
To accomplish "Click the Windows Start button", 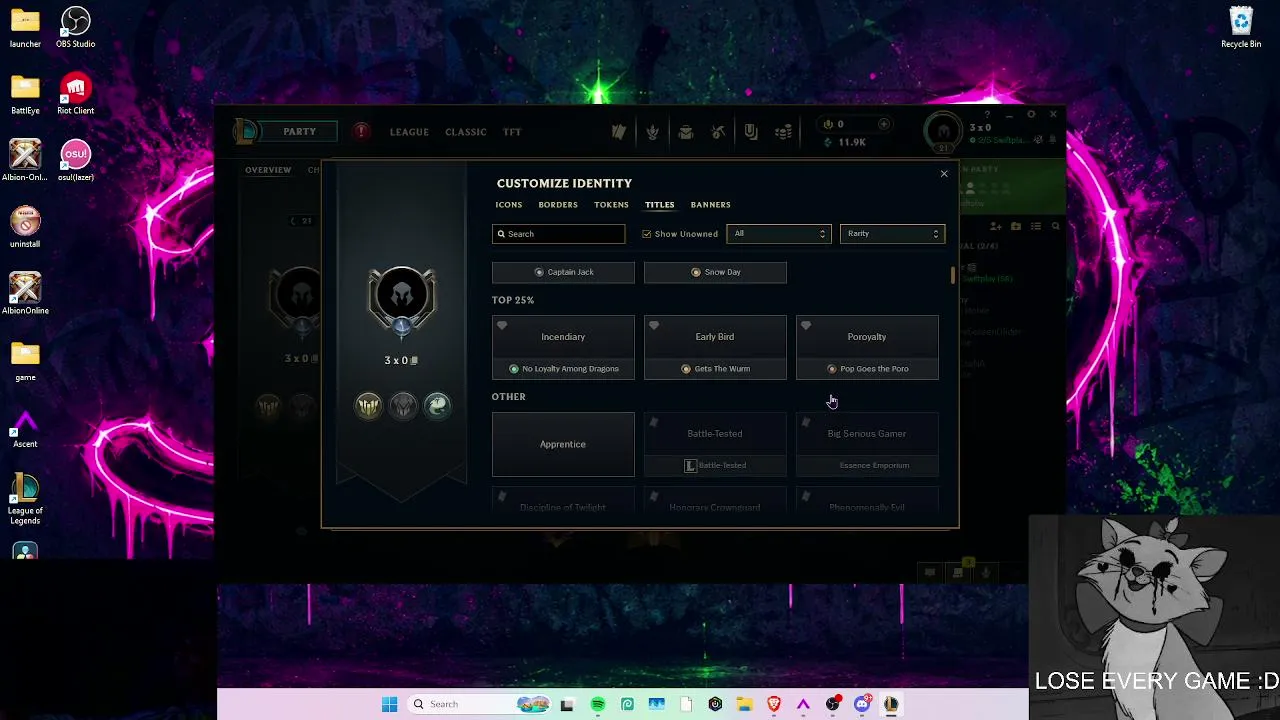I will click(390, 704).
